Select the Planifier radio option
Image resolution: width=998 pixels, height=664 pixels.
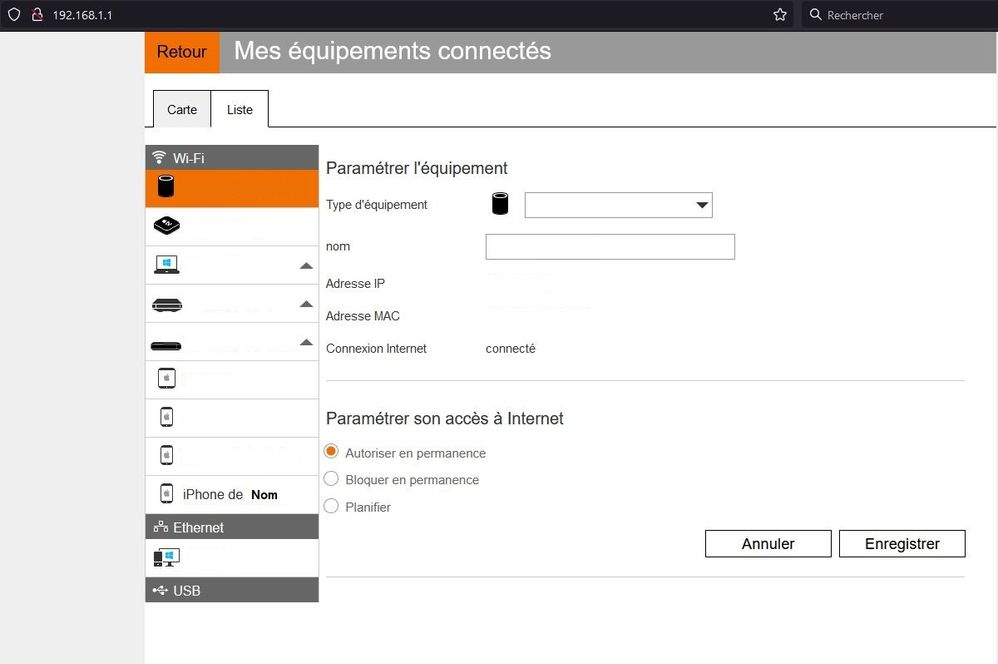pyautogui.click(x=332, y=507)
